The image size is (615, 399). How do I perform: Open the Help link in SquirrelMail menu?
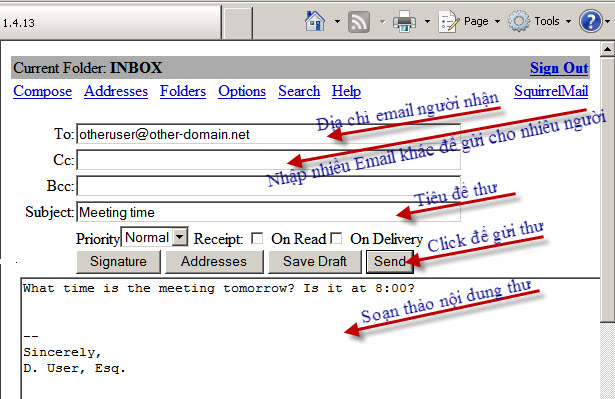tap(346, 91)
